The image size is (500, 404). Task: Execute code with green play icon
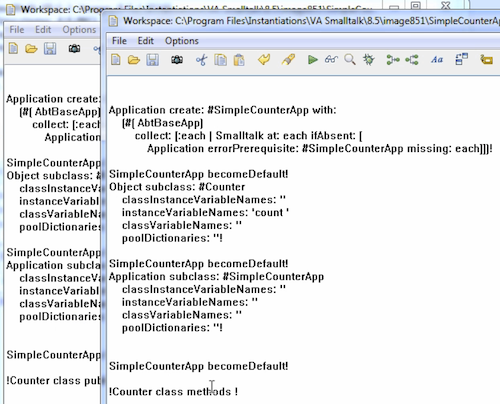pyautogui.click(x=312, y=60)
